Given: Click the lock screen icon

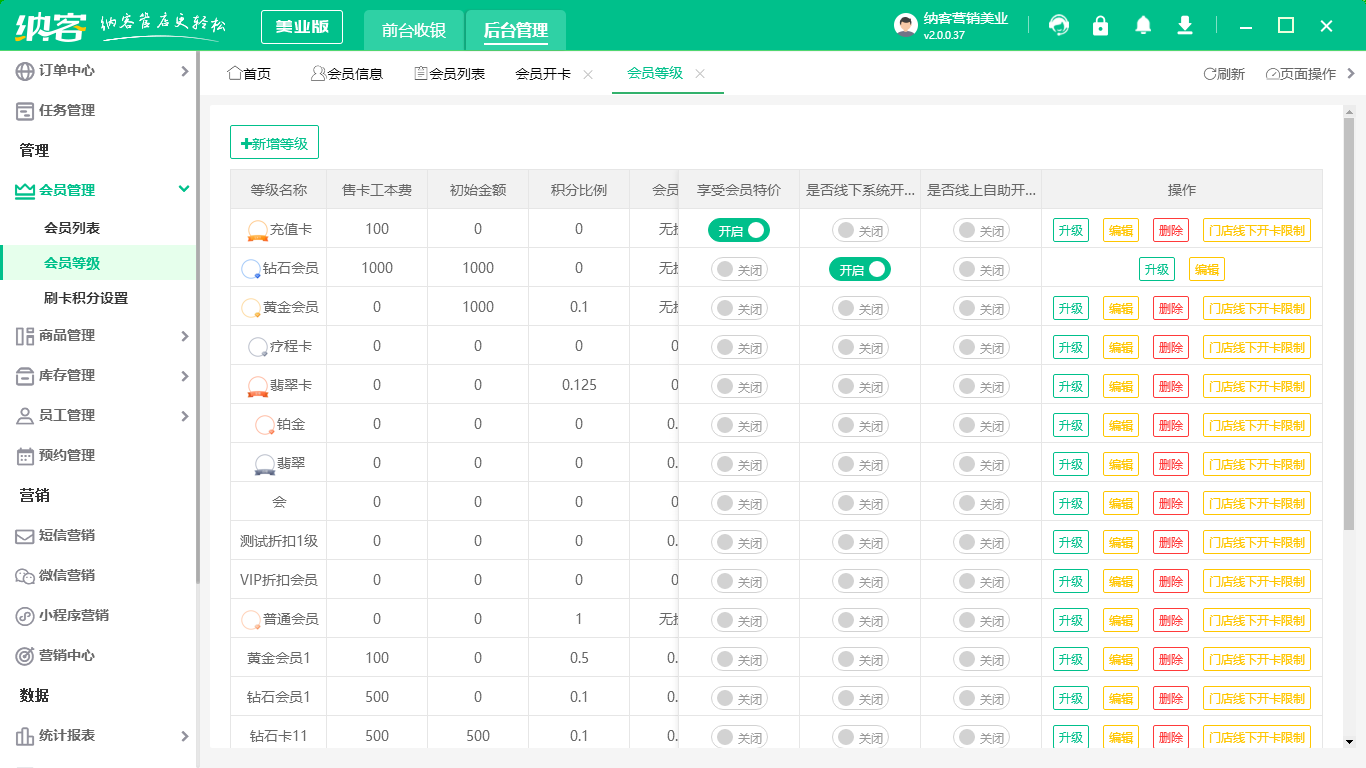Looking at the screenshot, I should 1100,26.
